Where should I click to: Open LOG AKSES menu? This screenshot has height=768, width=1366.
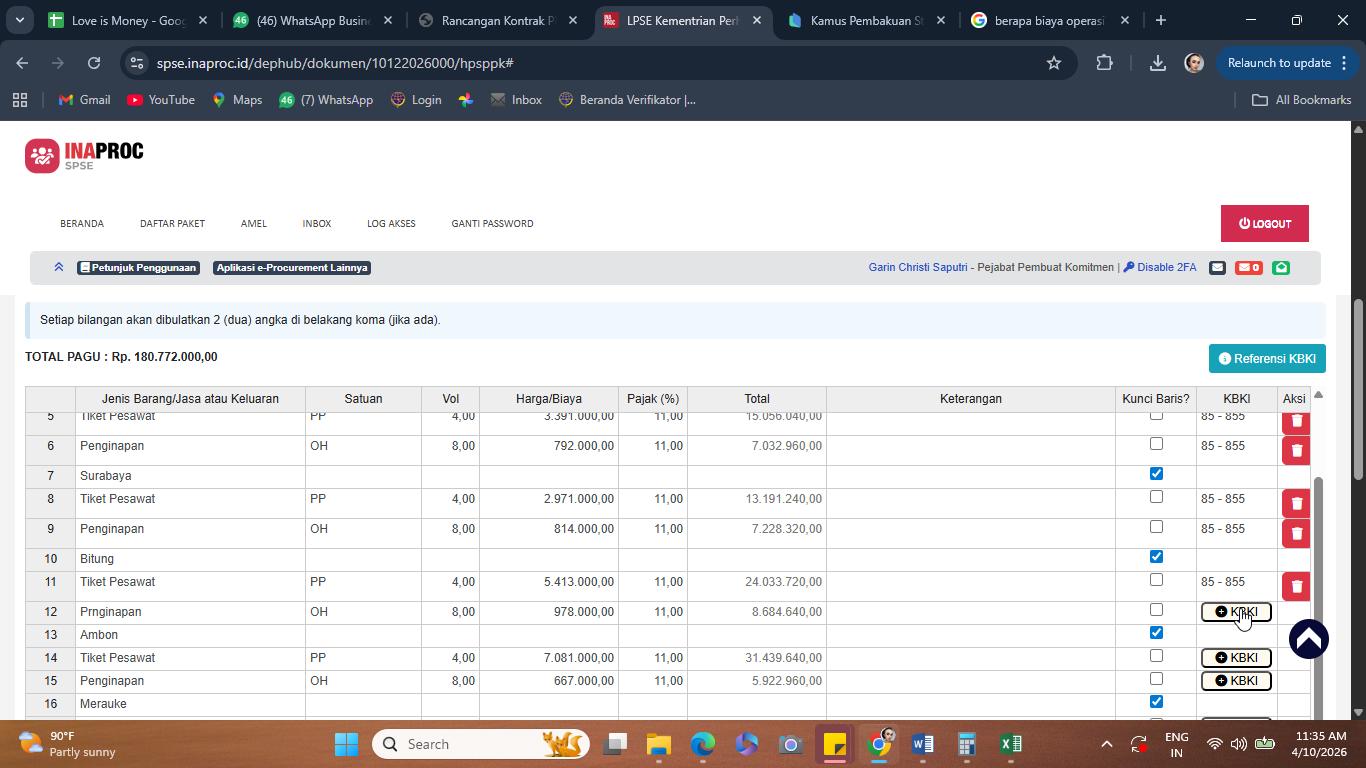coord(391,224)
